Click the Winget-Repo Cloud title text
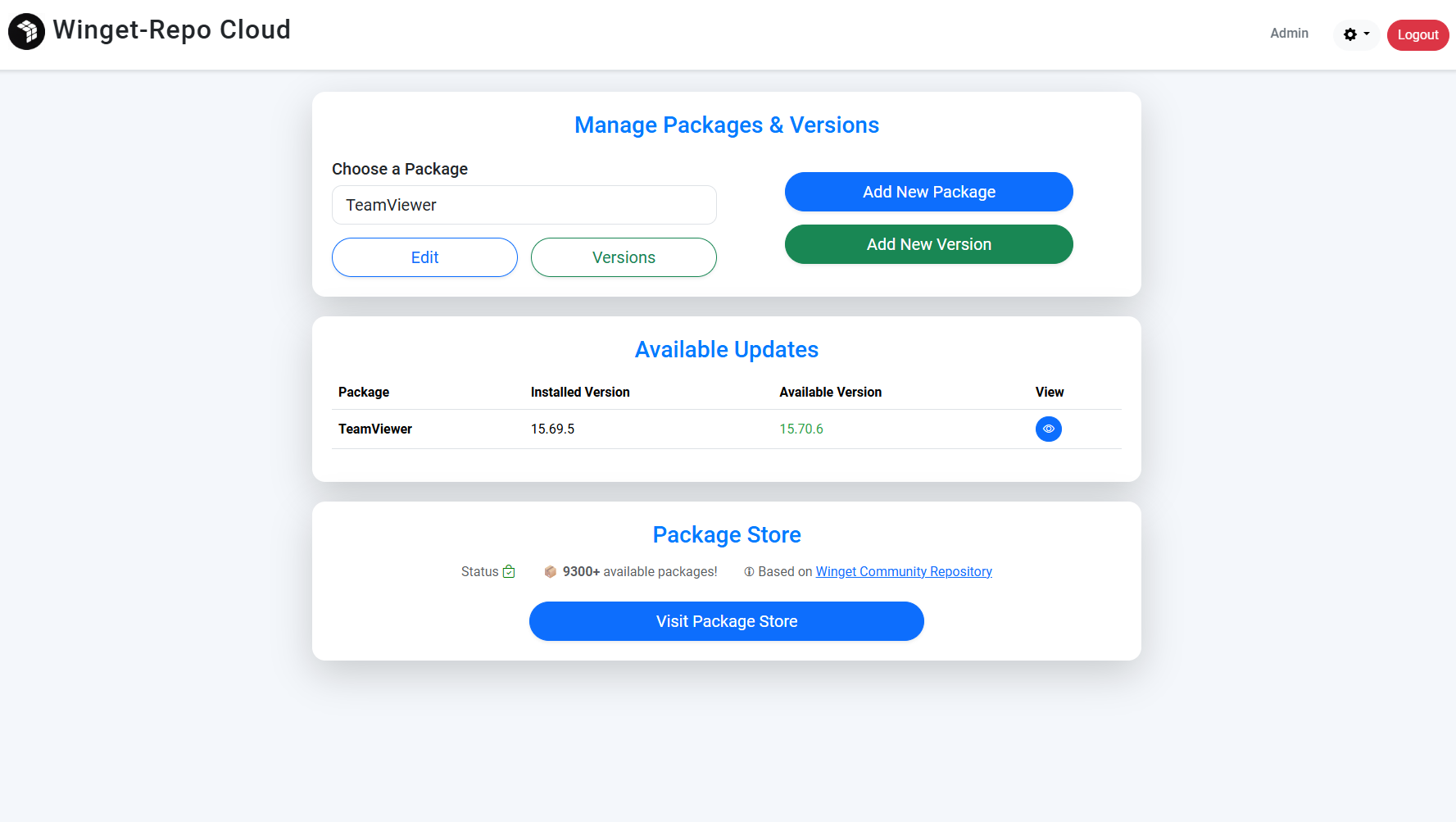 click(171, 30)
